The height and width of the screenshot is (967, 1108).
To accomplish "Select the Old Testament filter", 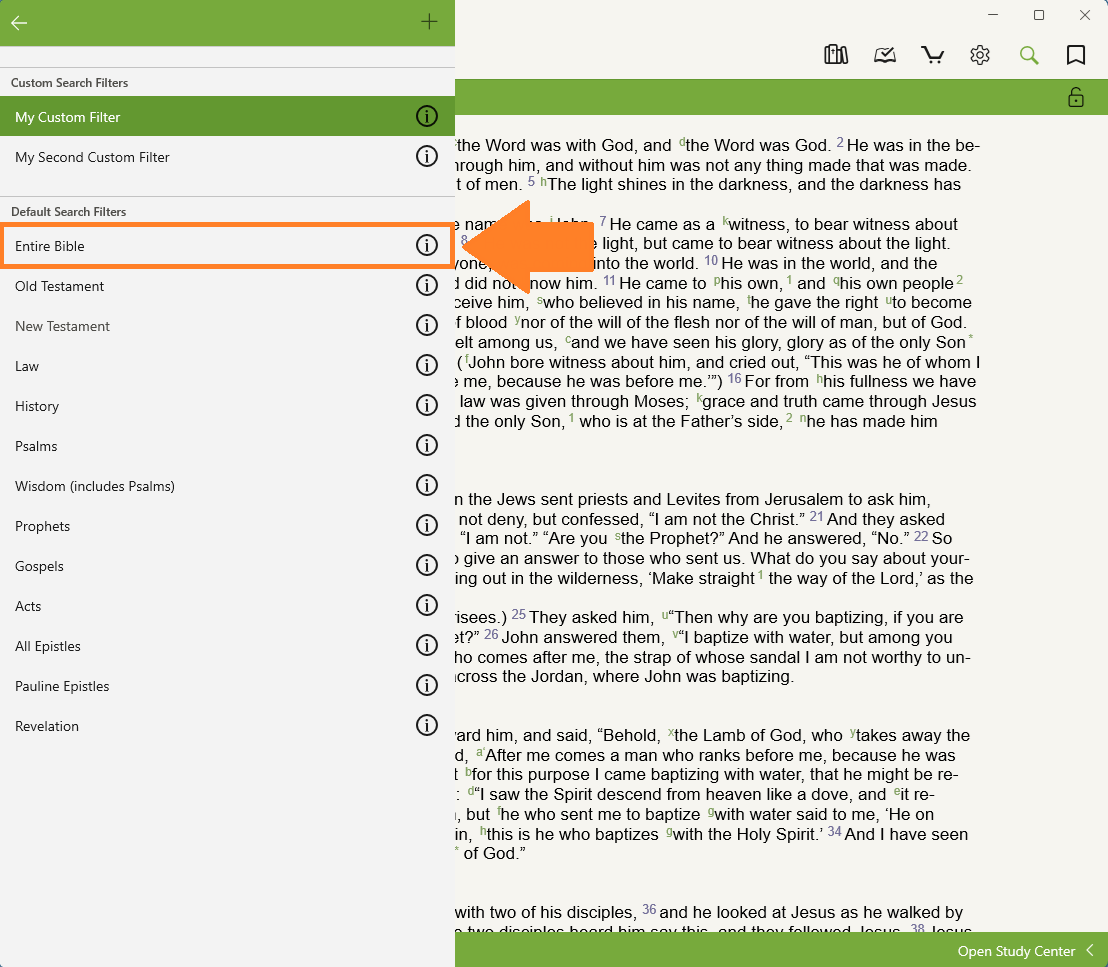I will 60,286.
